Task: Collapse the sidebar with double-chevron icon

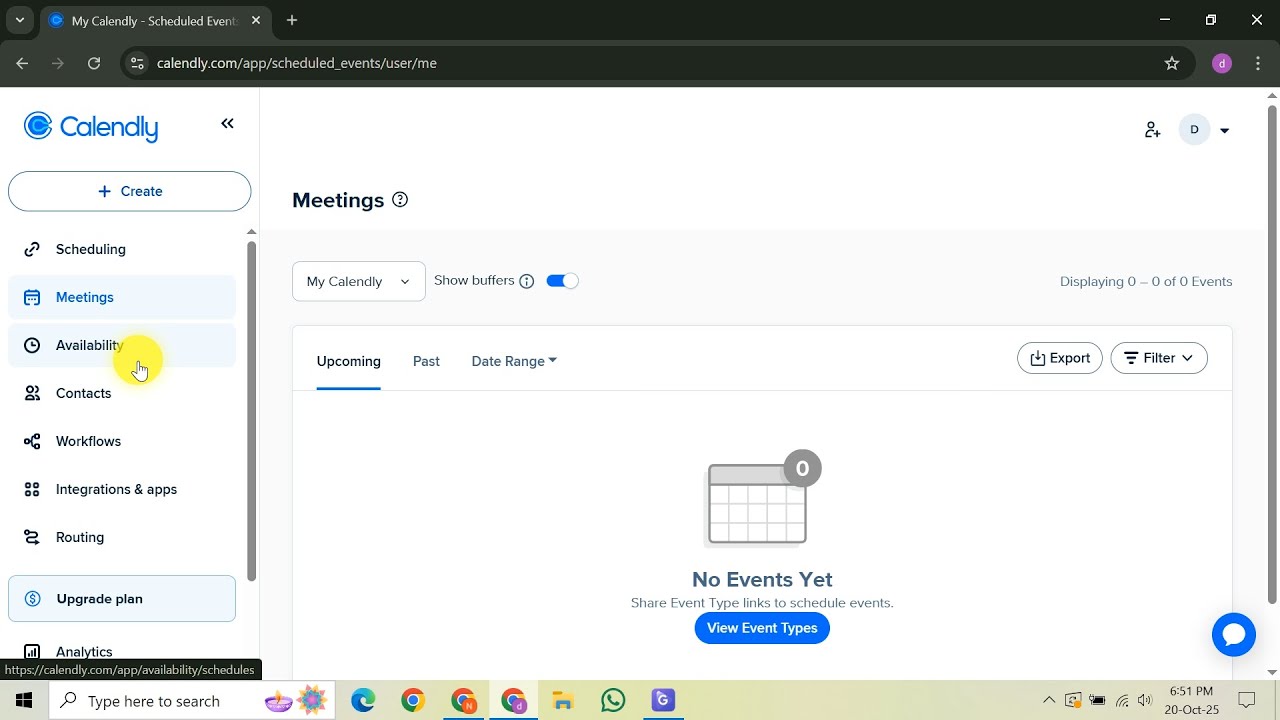Action: click(x=227, y=124)
